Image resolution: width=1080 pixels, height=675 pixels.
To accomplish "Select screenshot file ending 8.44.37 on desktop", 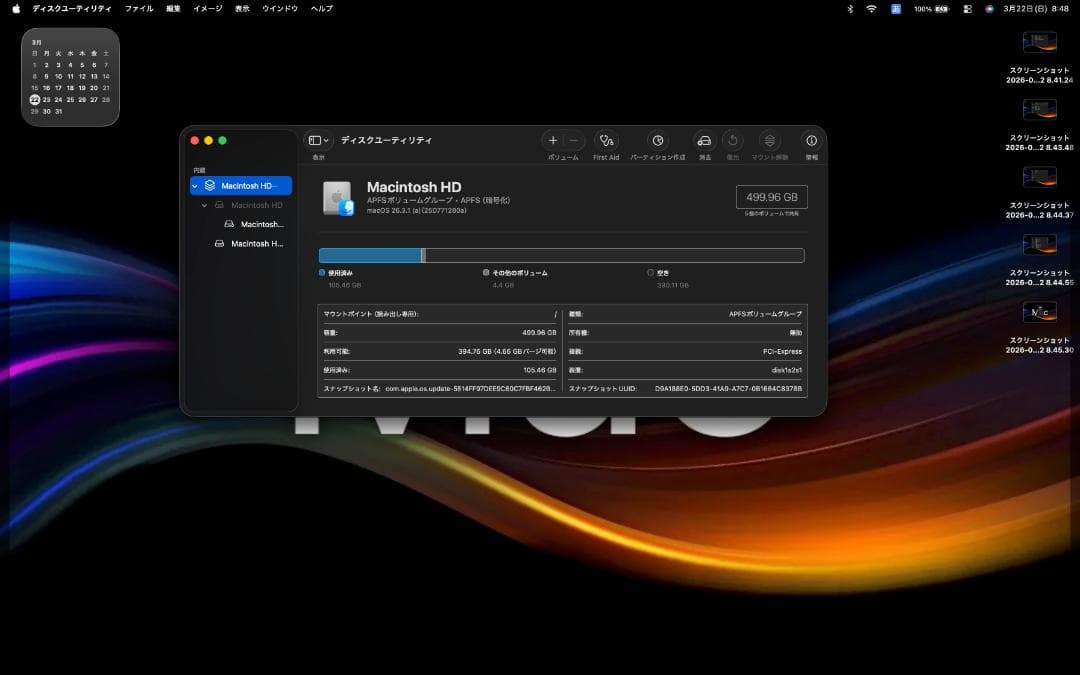I will (1039, 193).
